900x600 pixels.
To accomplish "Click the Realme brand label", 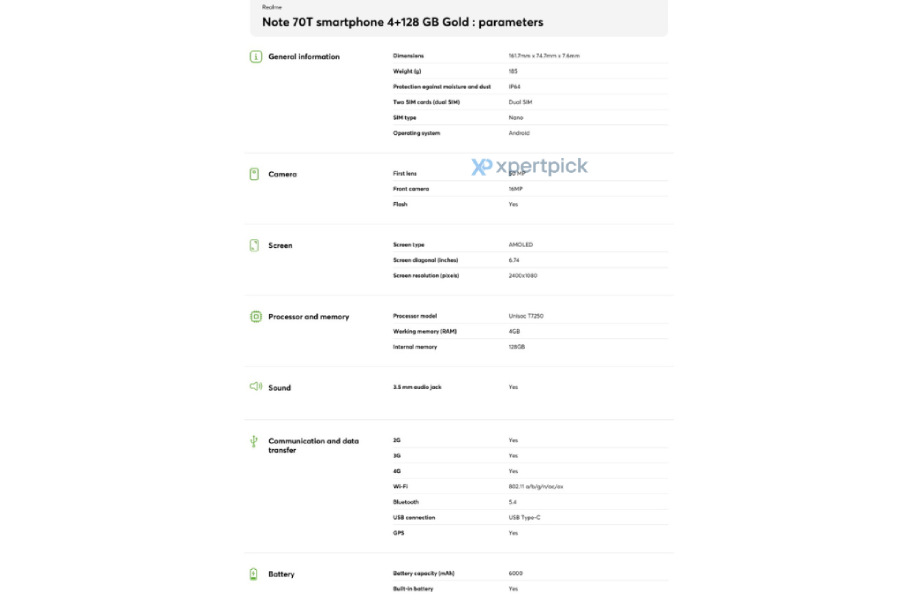I will (271, 5).
